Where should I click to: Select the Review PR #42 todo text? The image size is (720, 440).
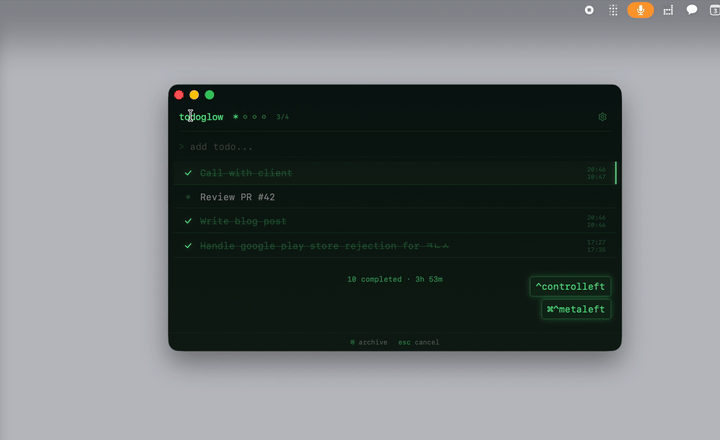237,197
